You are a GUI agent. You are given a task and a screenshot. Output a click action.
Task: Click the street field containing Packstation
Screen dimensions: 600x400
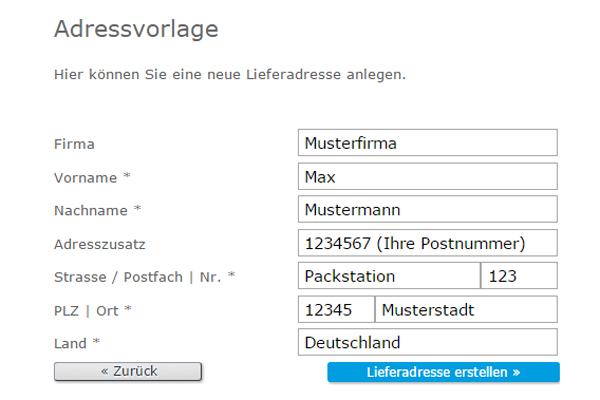tap(389, 276)
